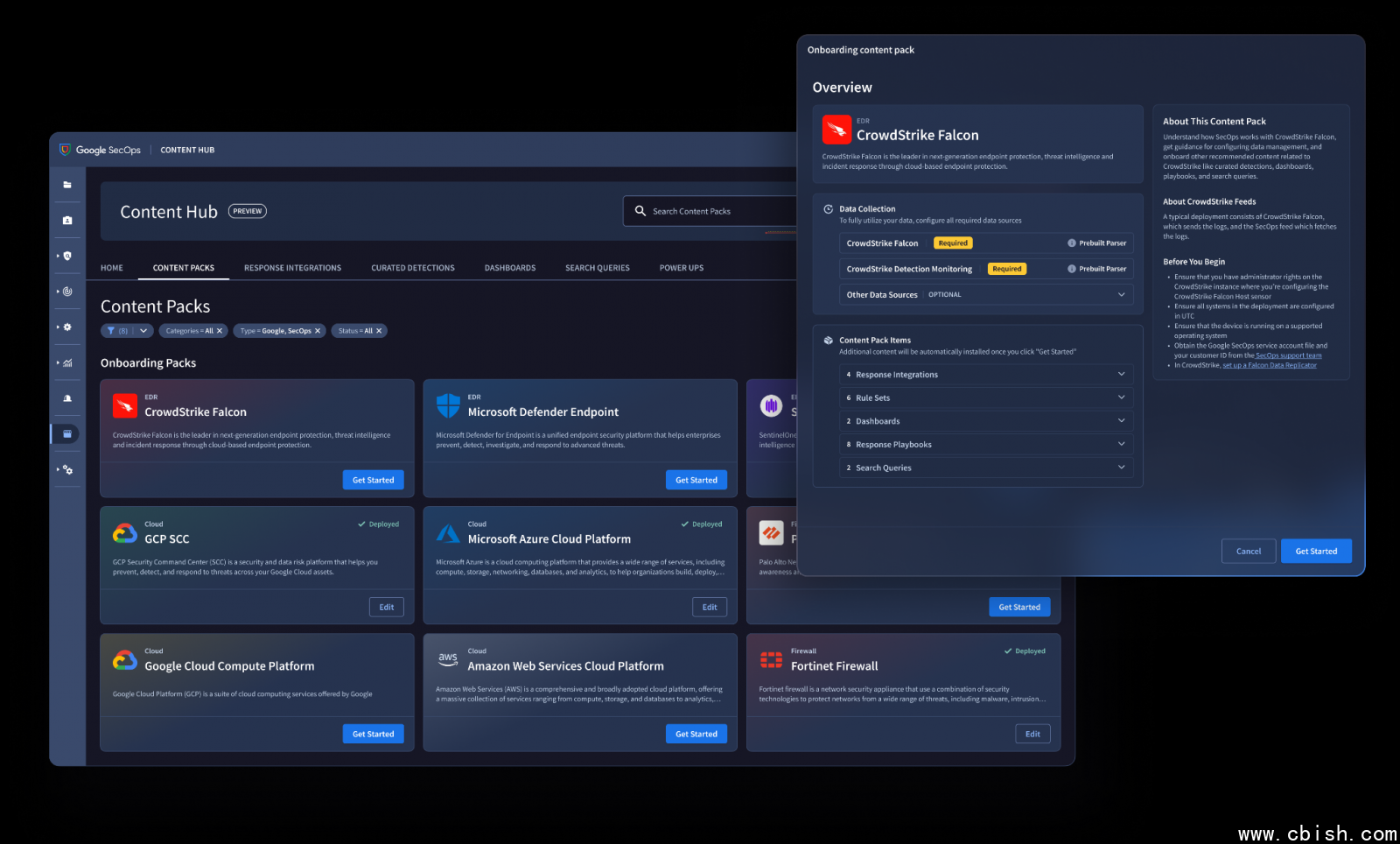Image resolution: width=1400 pixels, height=844 pixels.
Task: Click info icon beside CrowdStrike Falcon Prebuilt Parser
Action: coord(1072,243)
